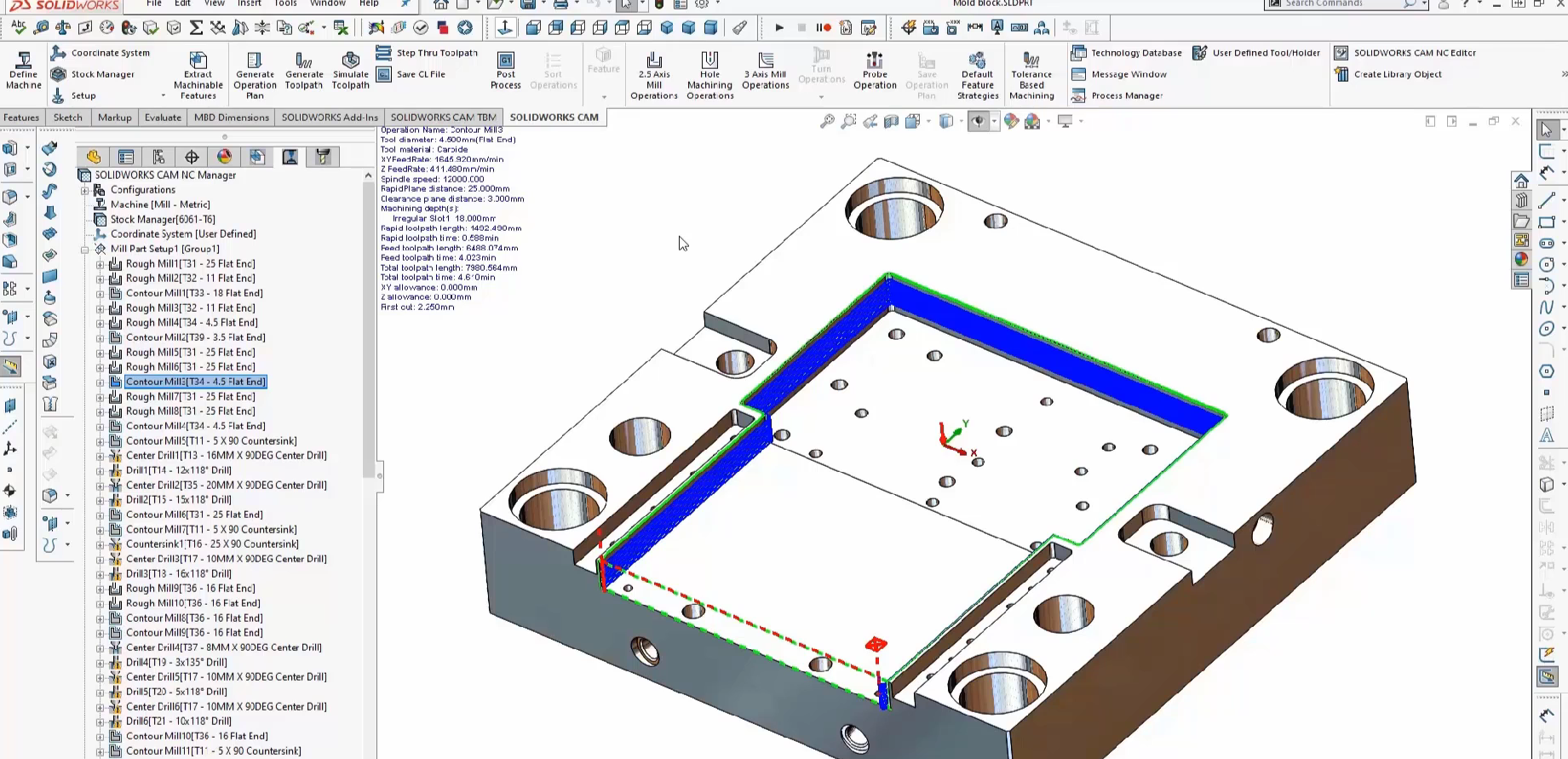Image resolution: width=1568 pixels, height=759 pixels.
Task: Select the Markup tab
Action: [x=115, y=118]
